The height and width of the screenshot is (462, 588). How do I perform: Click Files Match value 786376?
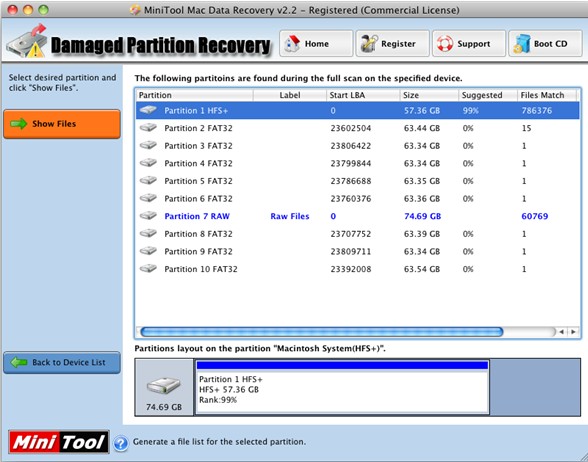coord(537,111)
